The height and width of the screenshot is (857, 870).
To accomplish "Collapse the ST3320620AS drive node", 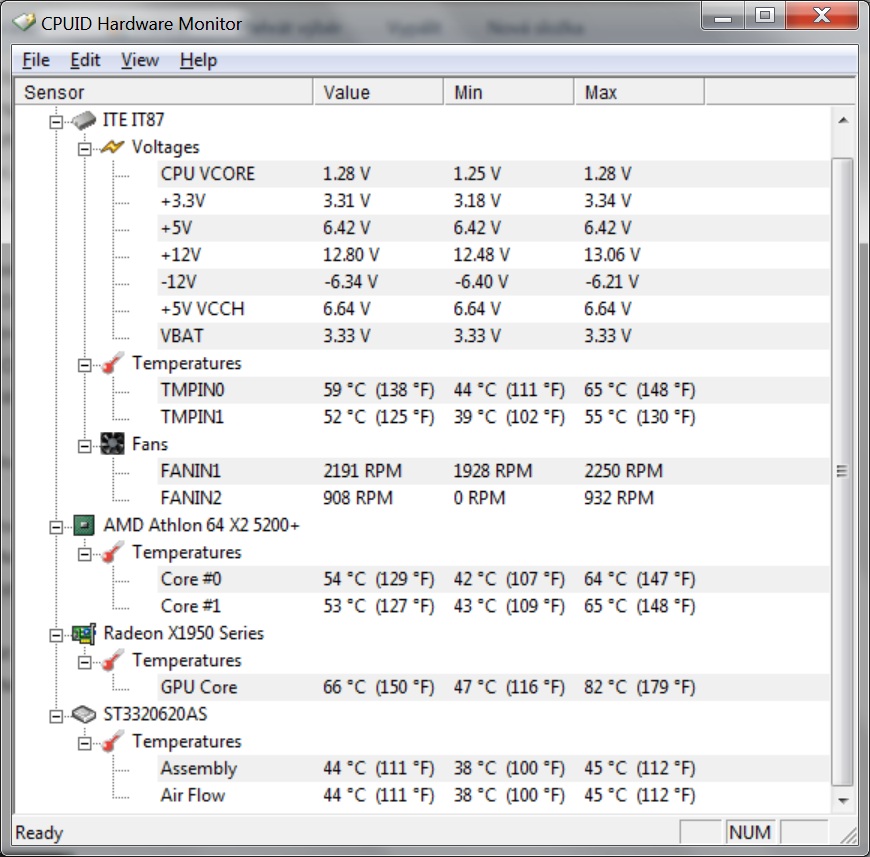I will 56,716.
